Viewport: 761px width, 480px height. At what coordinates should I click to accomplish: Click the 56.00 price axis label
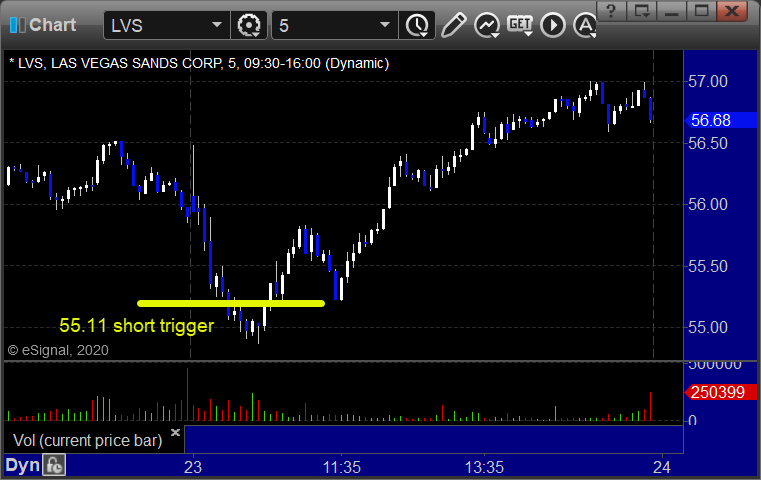click(708, 204)
